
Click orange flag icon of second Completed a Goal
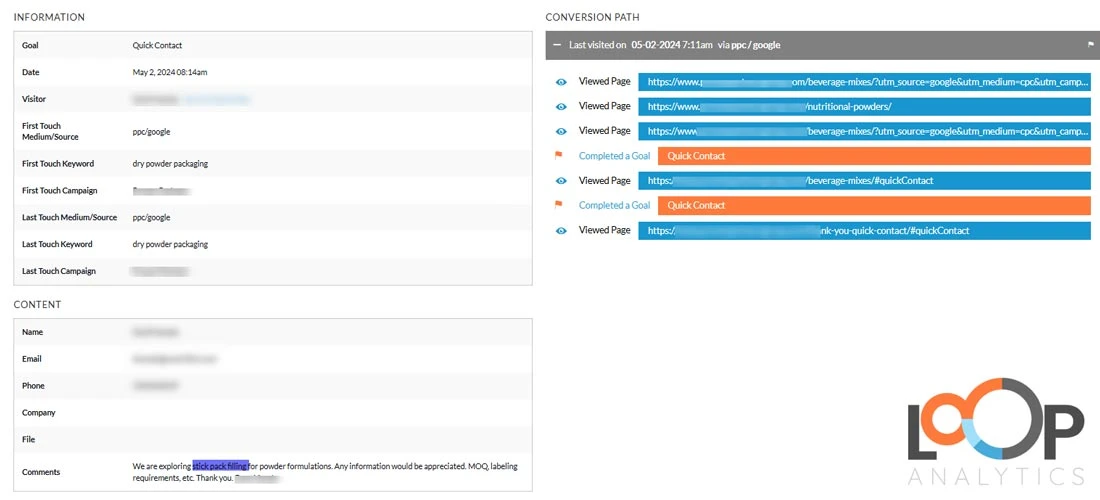559,205
